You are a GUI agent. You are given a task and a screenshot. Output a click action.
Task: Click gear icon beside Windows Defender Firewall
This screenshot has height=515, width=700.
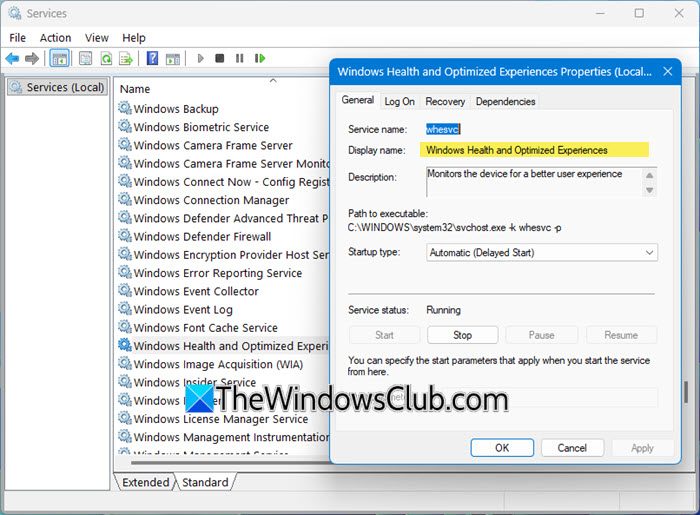point(125,236)
